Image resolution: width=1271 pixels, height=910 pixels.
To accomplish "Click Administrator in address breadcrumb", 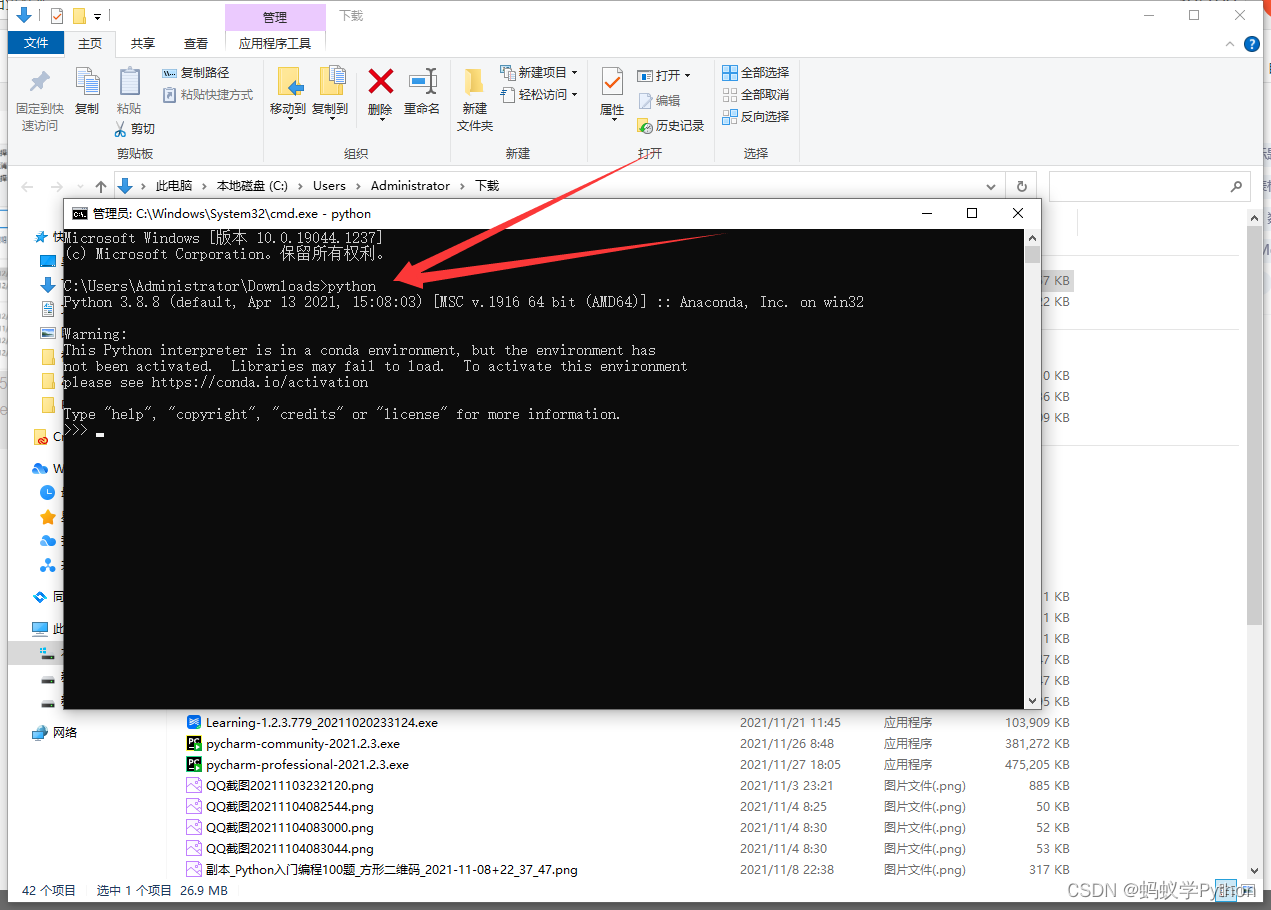I will pos(410,186).
